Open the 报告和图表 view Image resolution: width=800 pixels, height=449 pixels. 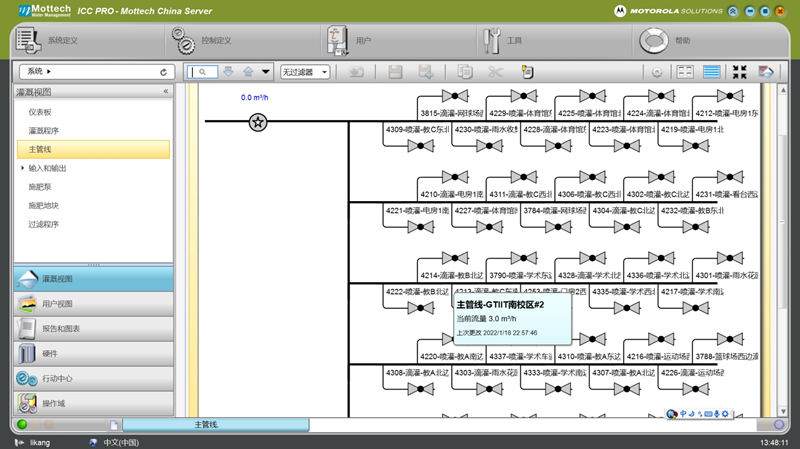pos(62,328)
